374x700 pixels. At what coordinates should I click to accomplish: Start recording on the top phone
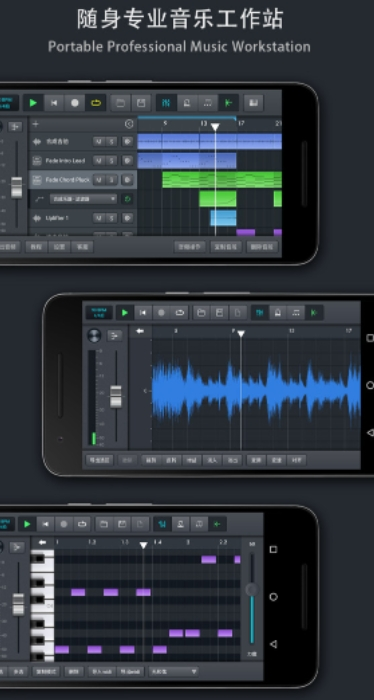(x=75, y=103)
